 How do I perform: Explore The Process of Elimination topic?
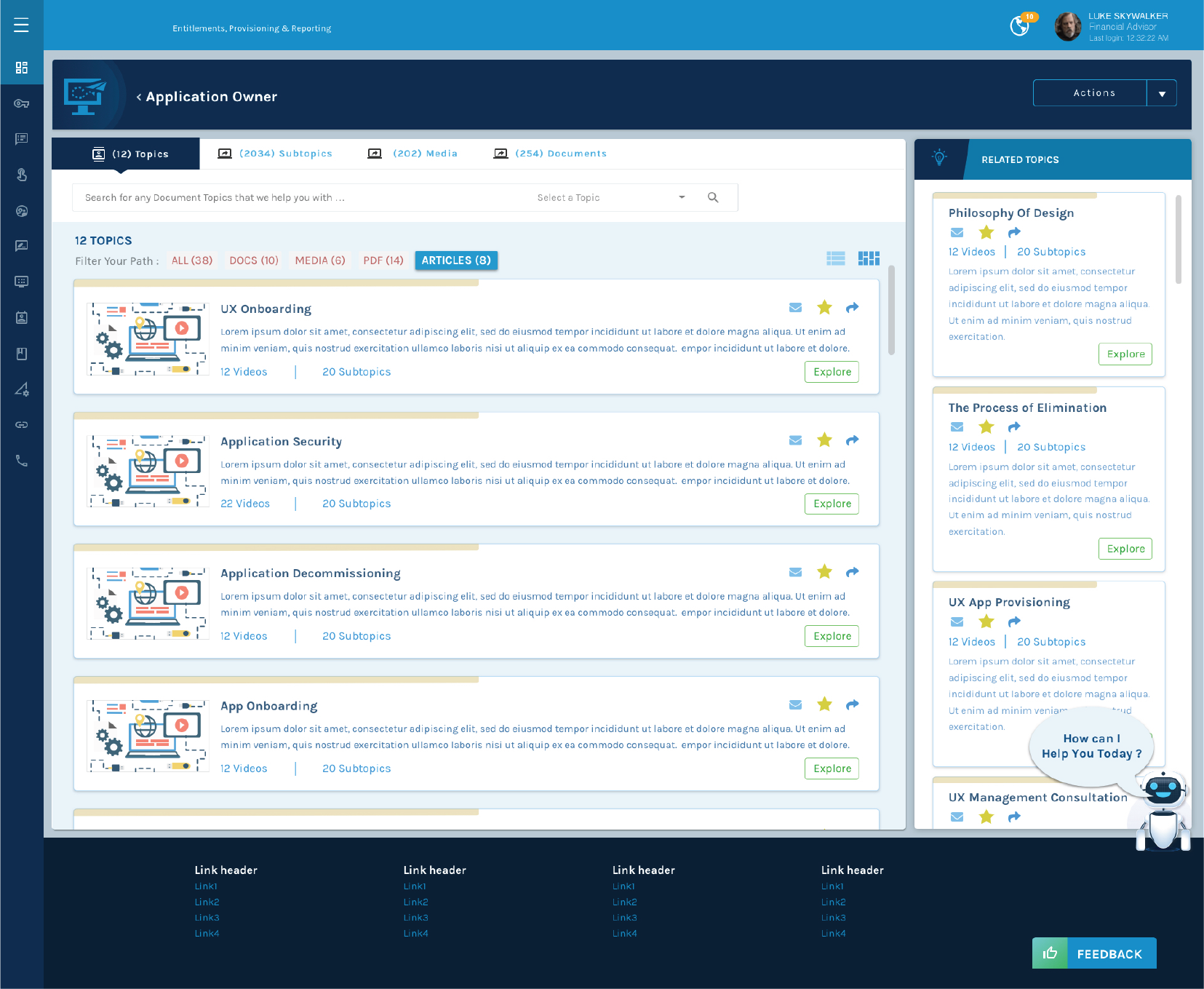(1125, 549)
